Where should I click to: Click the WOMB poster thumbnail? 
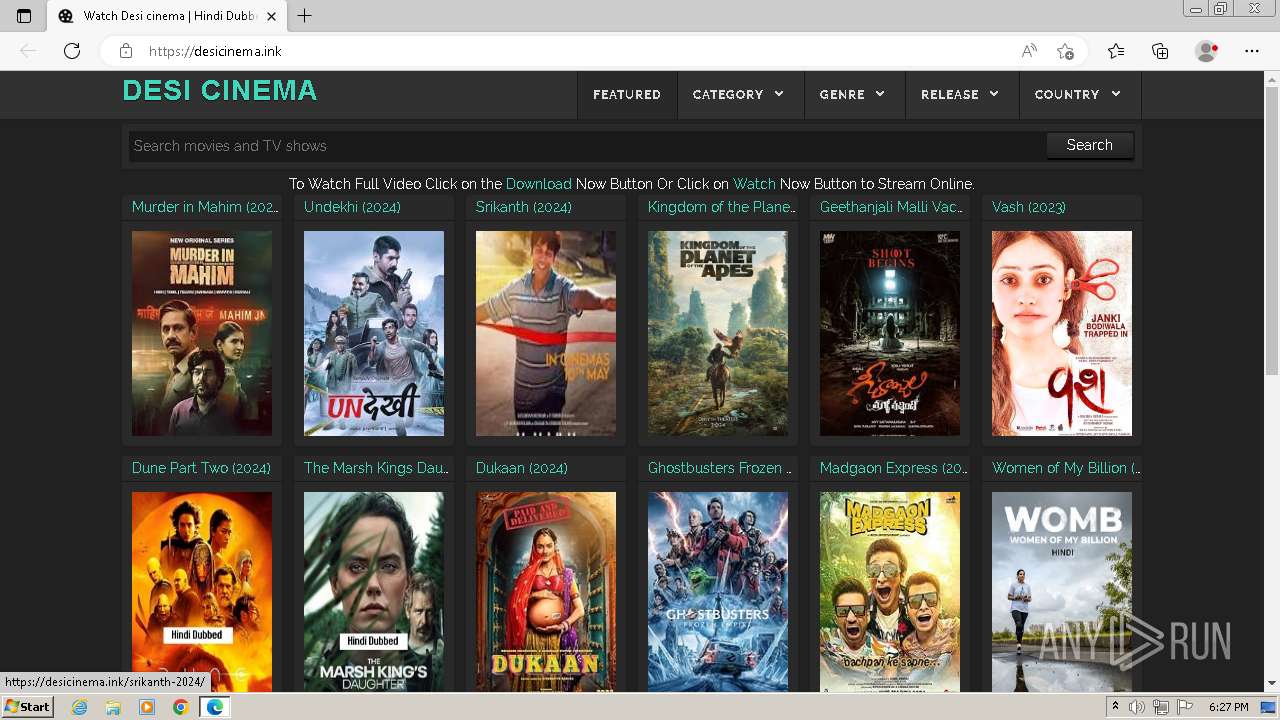(1062, 591)
